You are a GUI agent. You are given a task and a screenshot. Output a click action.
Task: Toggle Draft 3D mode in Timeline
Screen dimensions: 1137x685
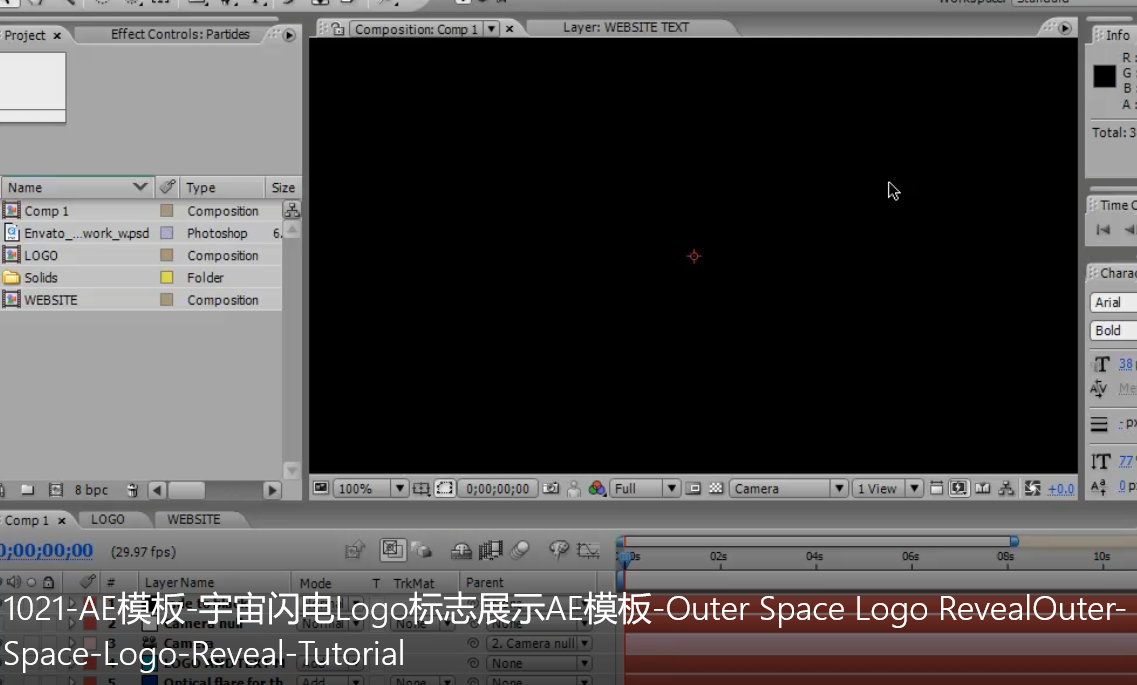(x=421, y=551)
